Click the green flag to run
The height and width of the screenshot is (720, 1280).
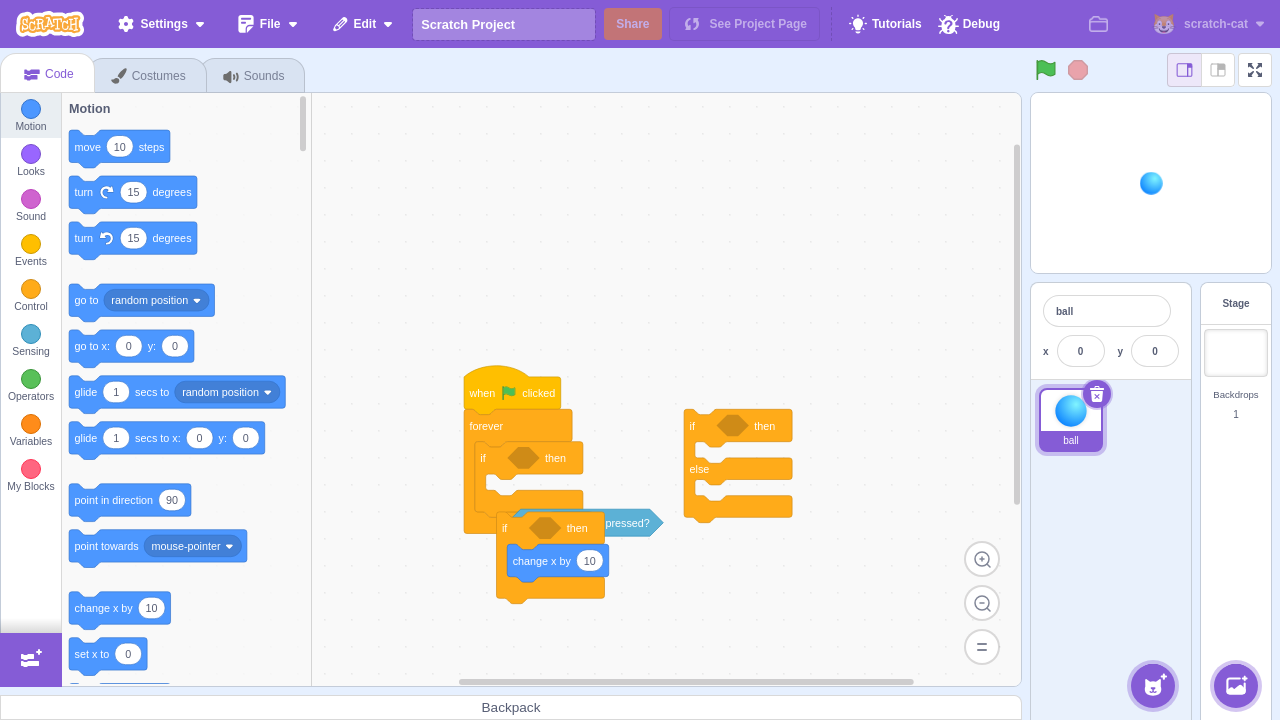coord(1046,70)
